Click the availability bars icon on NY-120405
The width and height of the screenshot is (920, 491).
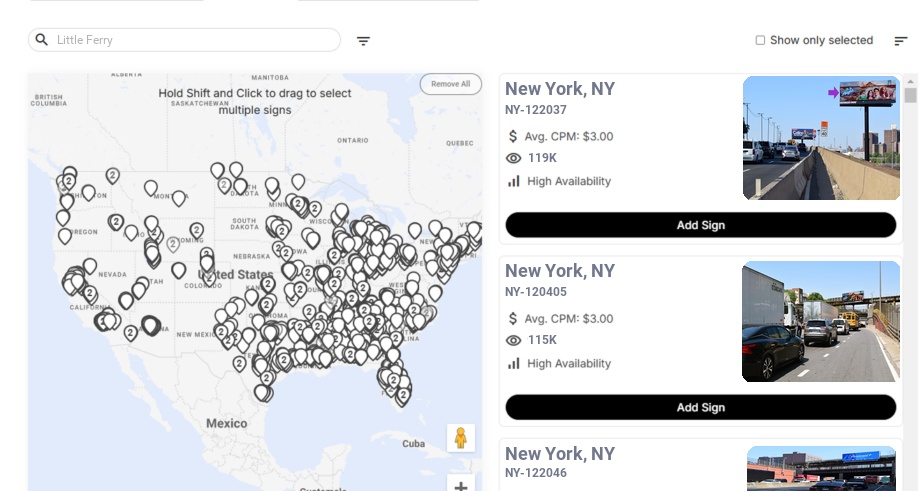pyautogui.click(x=514, y=363)
